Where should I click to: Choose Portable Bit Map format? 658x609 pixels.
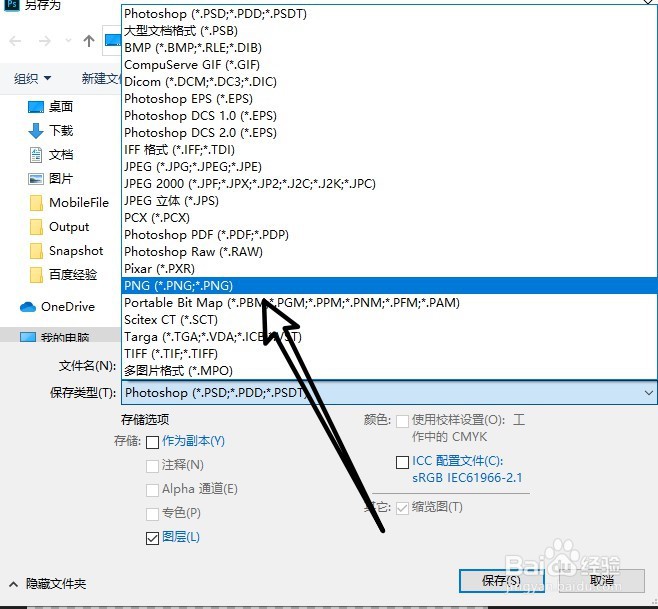[389, 303]
